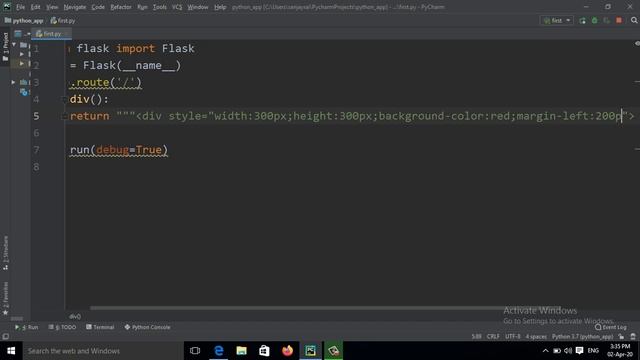Toggle the Structure tool window tab
This screenshot has width=640, height=360.
(5, 252)
